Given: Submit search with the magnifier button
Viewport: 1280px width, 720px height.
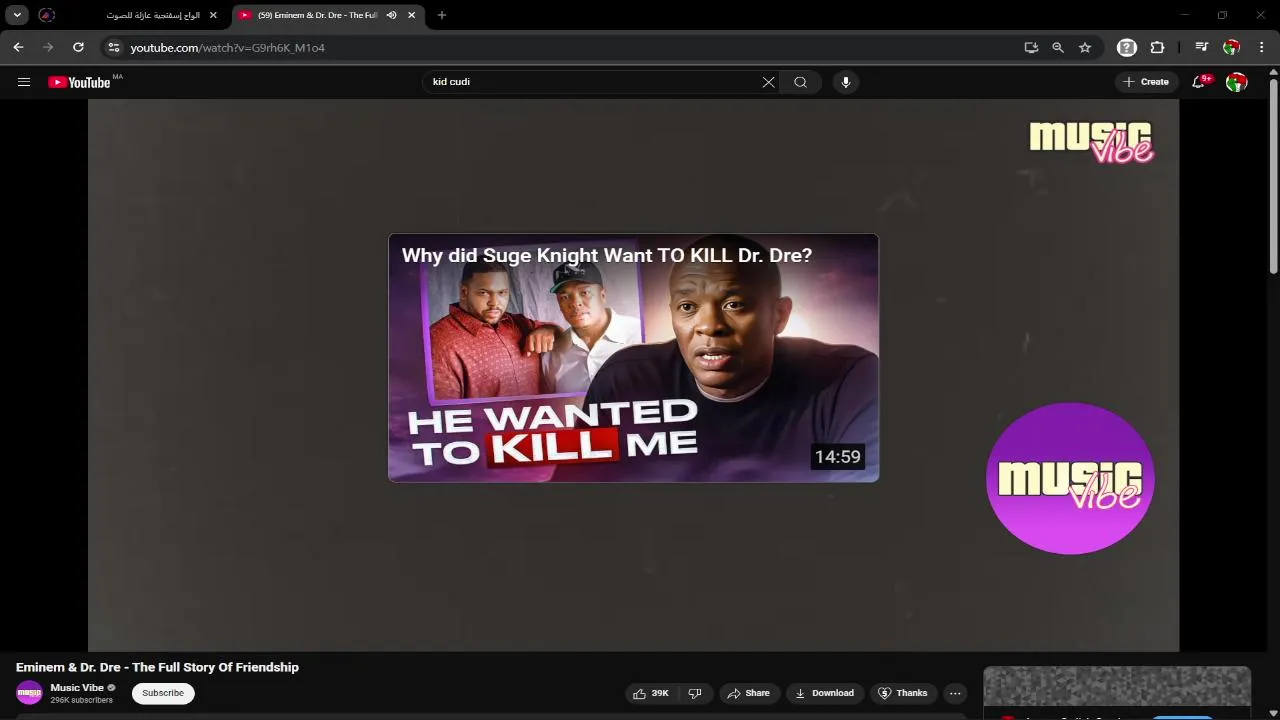Looking at the screenshot, I should coord(800,82).
